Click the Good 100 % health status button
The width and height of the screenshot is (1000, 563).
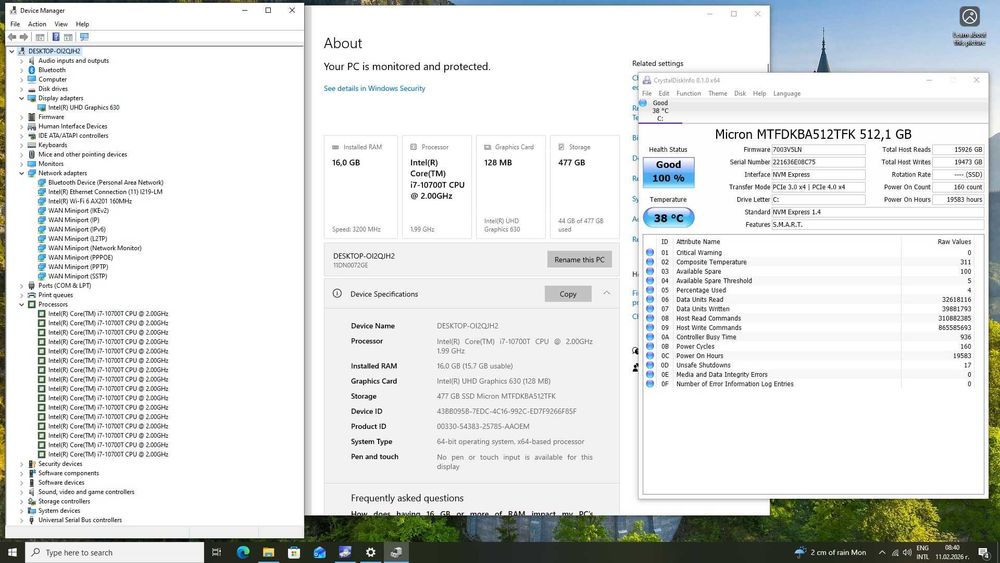(x=668, y=172)
